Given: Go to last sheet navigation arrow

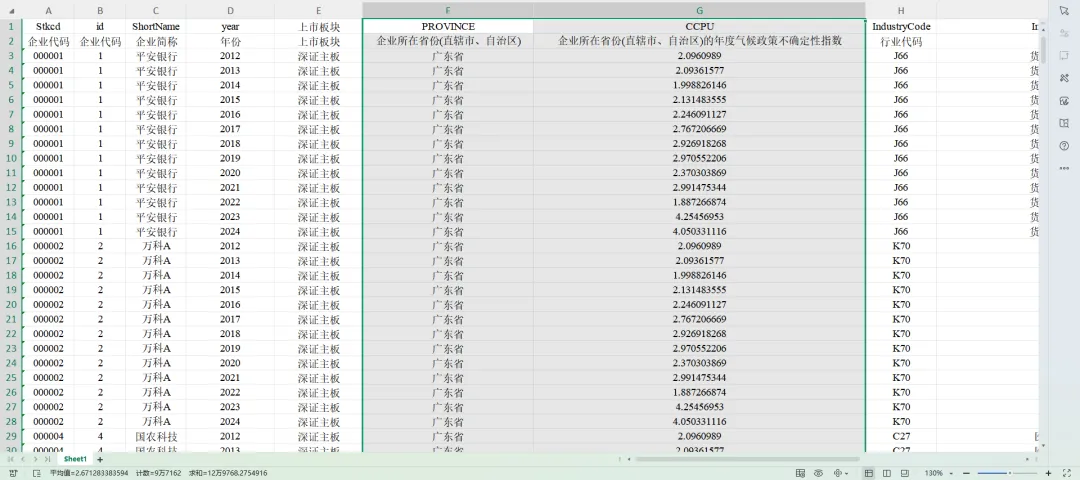Looking at the screenshot, I should (47, 459).
